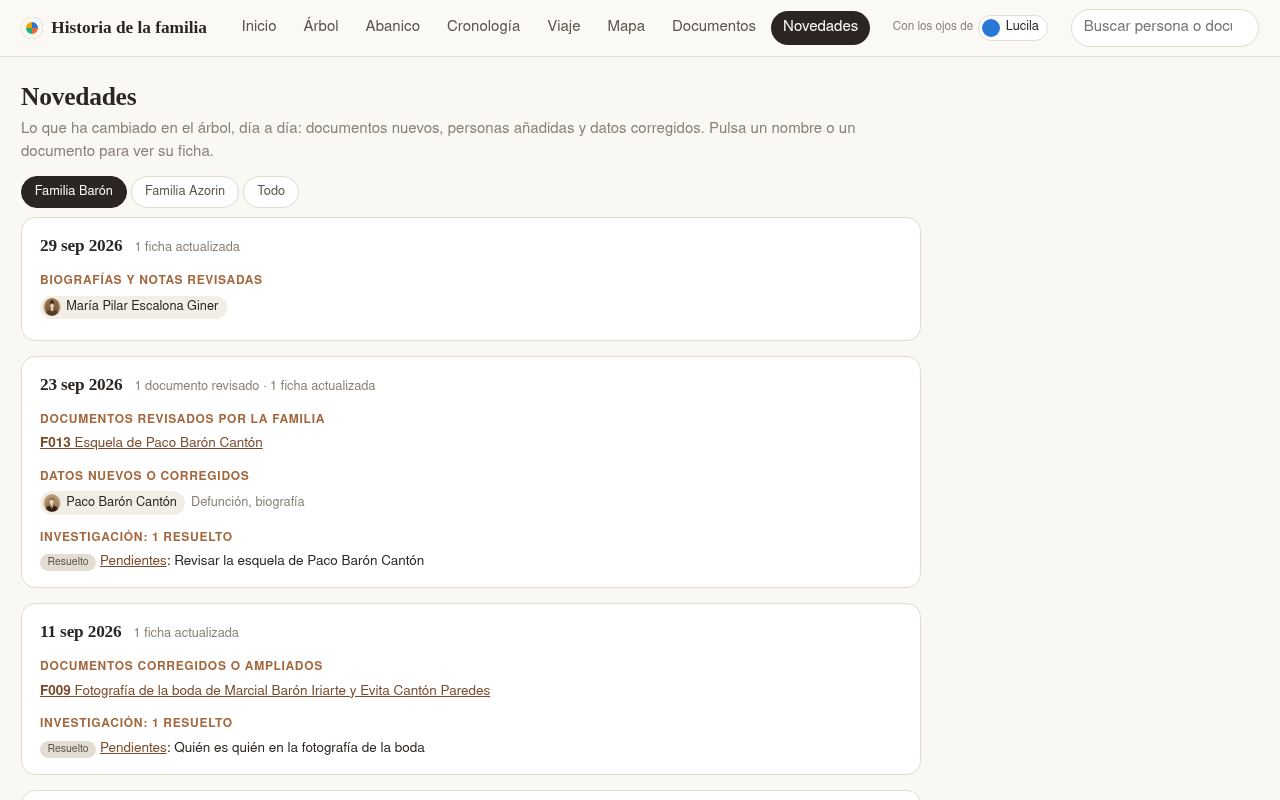Go to the Documentos section
1280x800 pixels.
(x=714, y=27)
